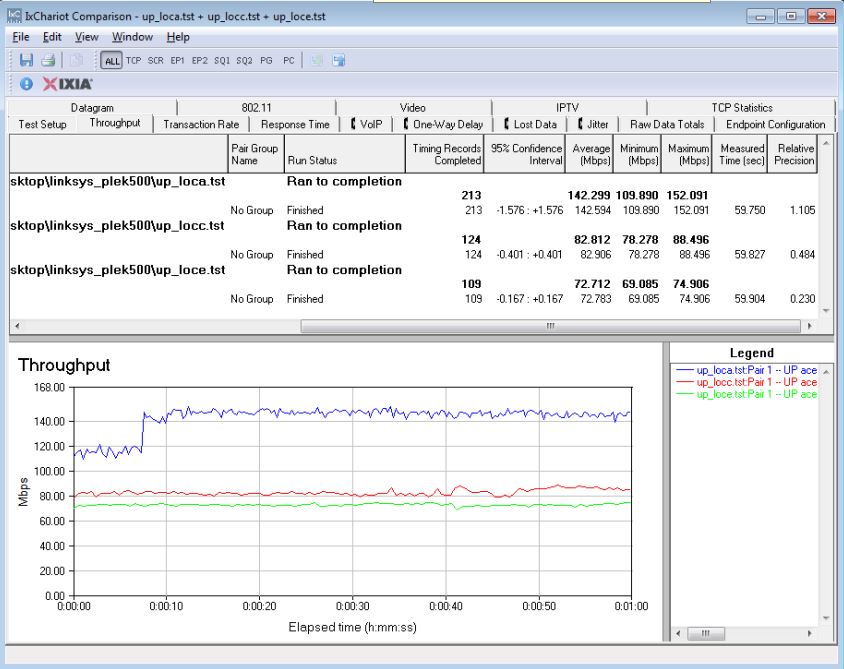Open the Help menu
Screen dimensions: 844x669
[178, 37]
